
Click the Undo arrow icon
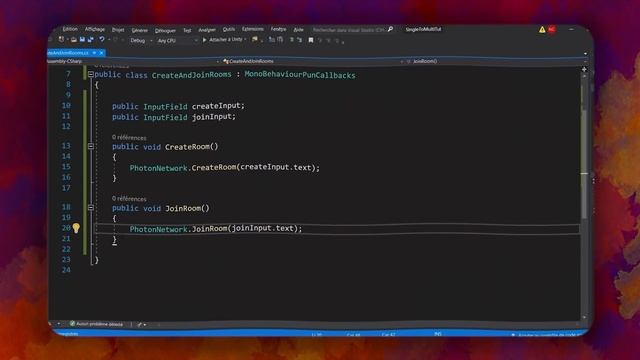coord(102,40)
